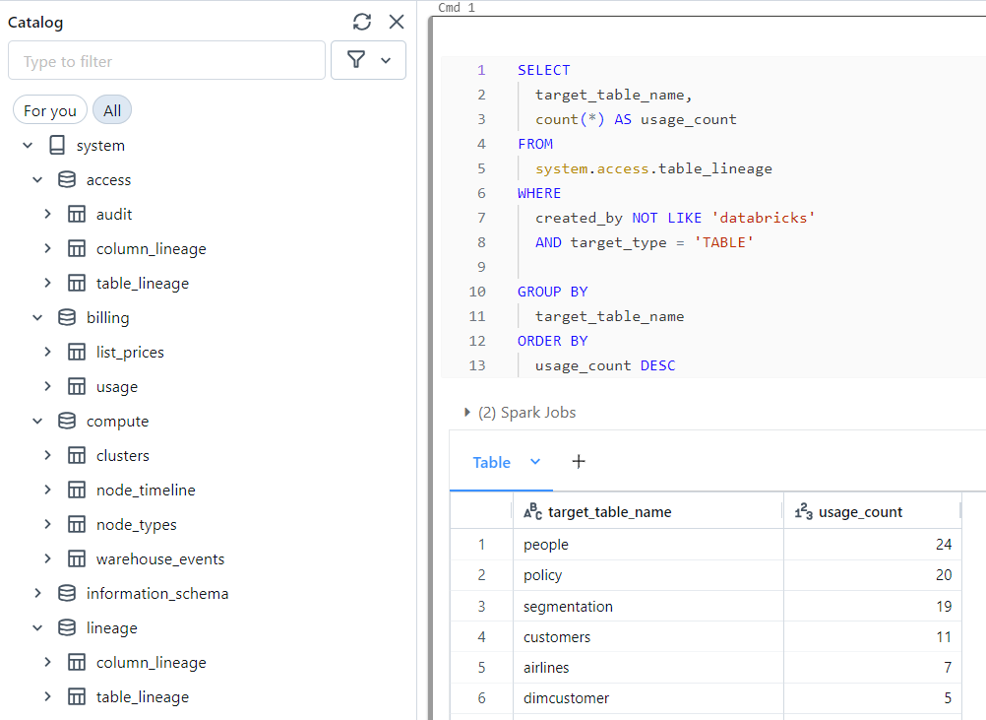Open the Table tab dropdown chevron

534,462
